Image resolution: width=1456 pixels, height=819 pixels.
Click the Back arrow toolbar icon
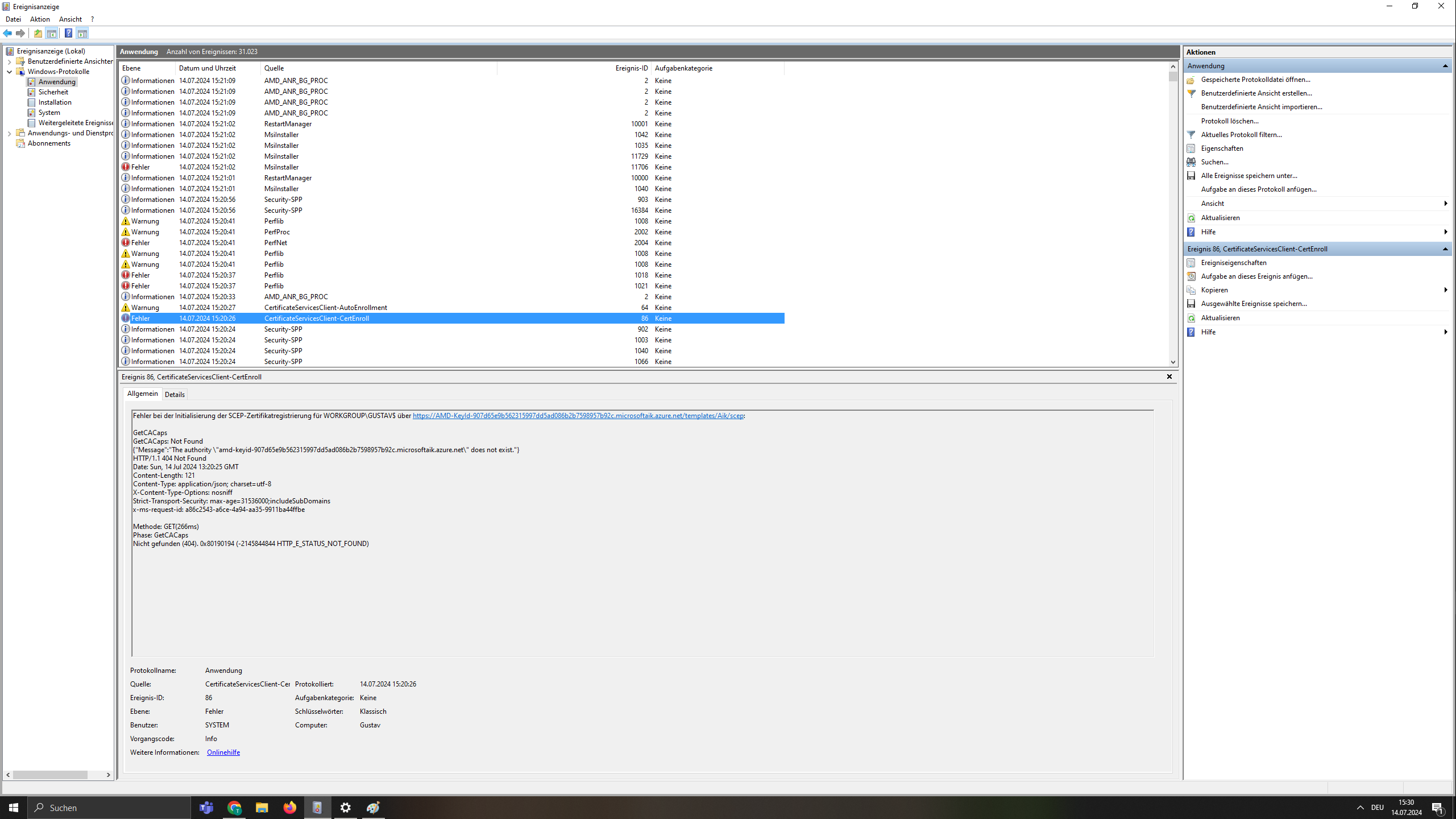[x=7, y=33]
